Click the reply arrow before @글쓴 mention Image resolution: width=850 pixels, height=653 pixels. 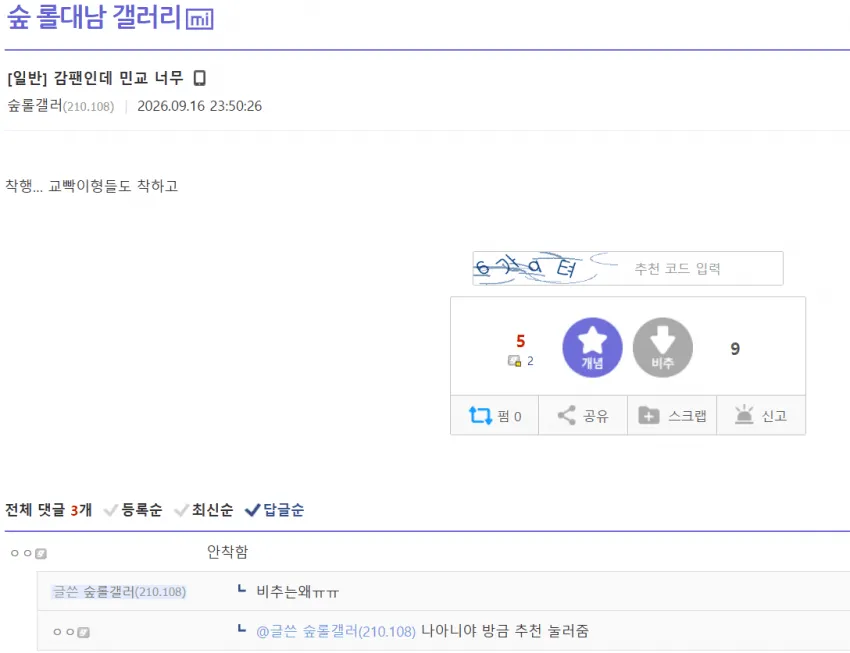pos(242,628)
